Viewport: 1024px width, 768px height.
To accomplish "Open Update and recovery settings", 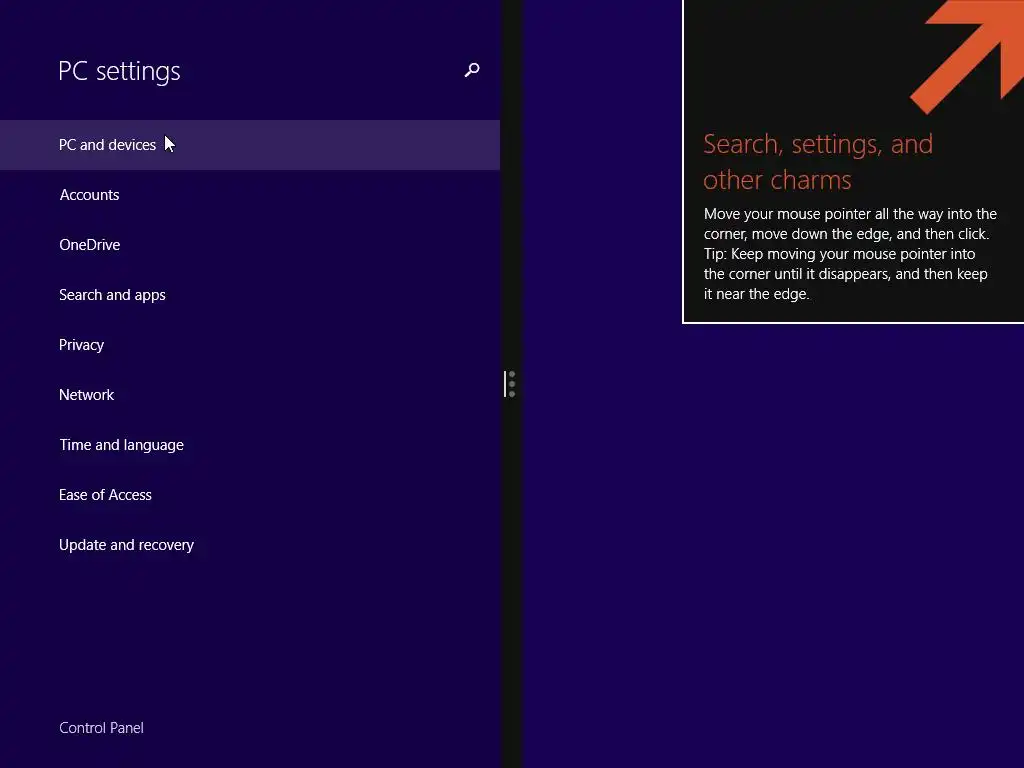I will pyautogui.click(x=250, y=545).
